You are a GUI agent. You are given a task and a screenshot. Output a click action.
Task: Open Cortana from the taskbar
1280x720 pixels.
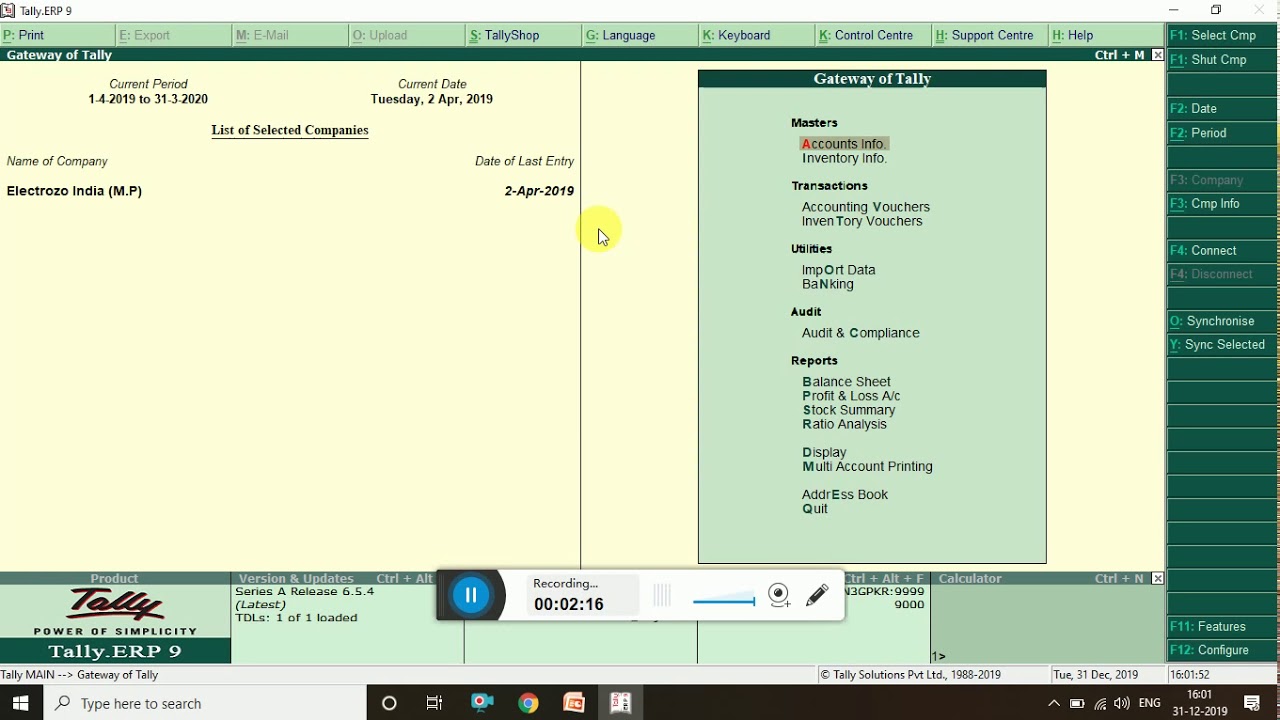389,703
